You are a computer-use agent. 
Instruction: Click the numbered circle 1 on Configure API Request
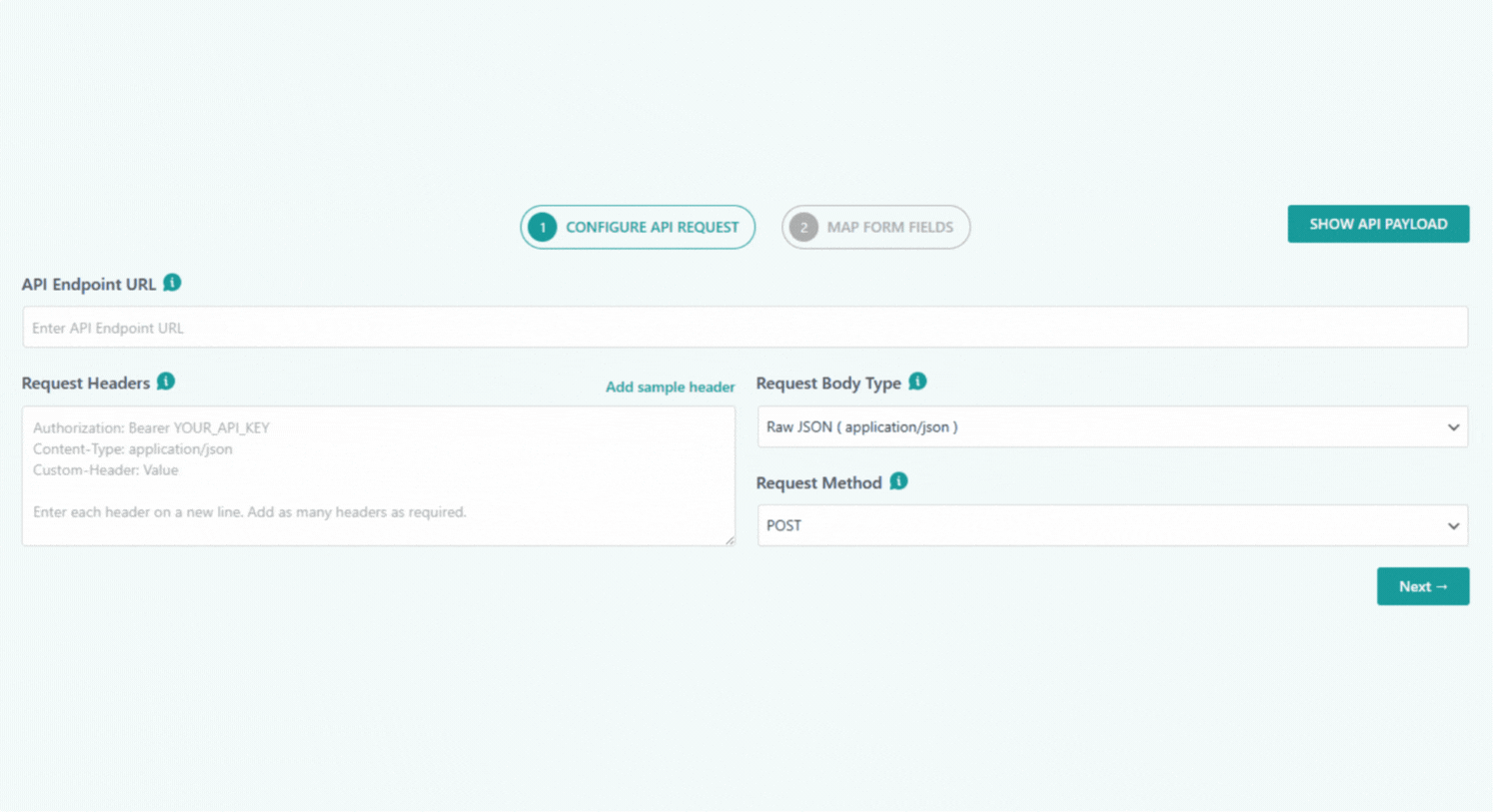(543, 227)
